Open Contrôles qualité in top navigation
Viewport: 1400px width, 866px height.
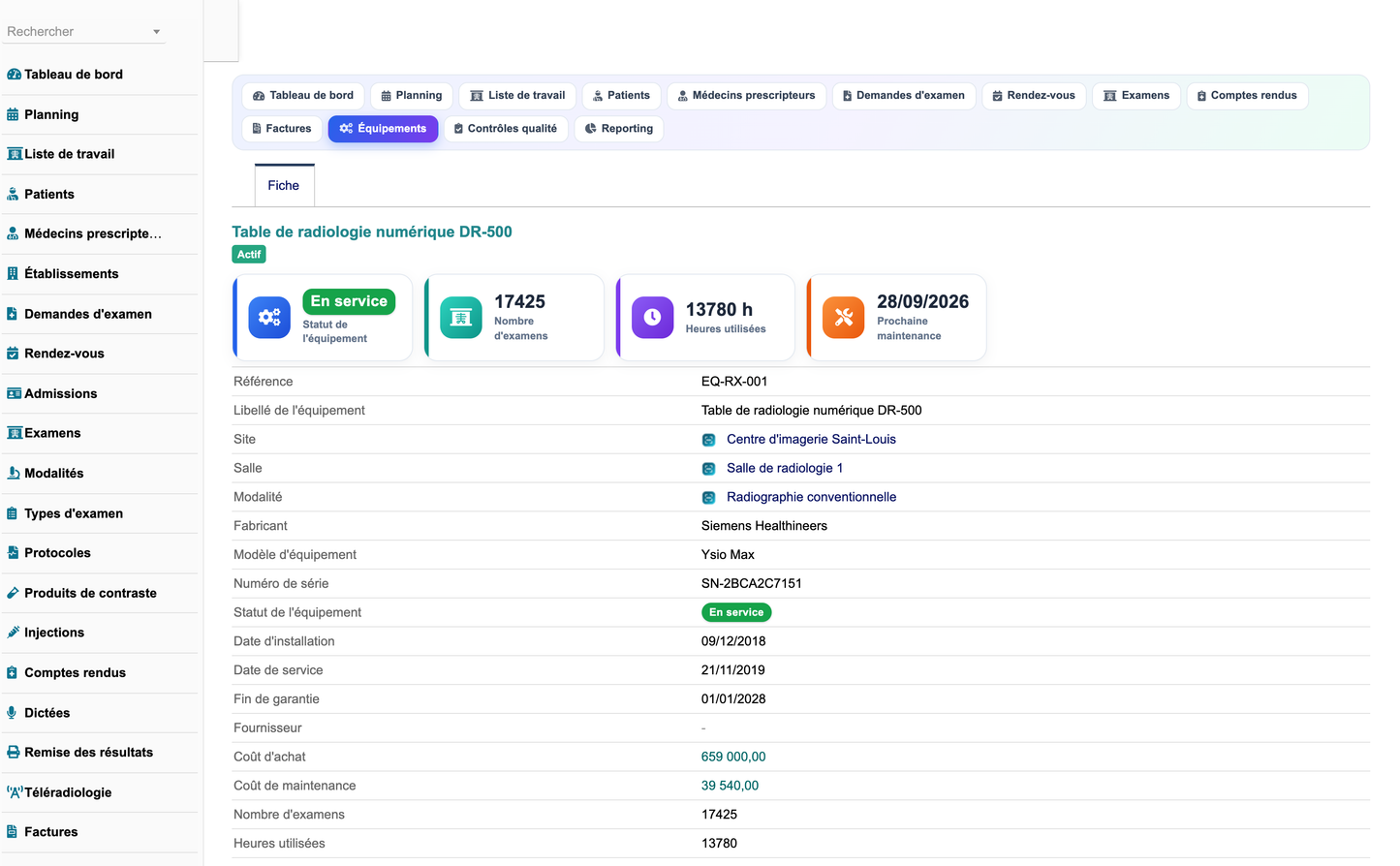[506, 129]
